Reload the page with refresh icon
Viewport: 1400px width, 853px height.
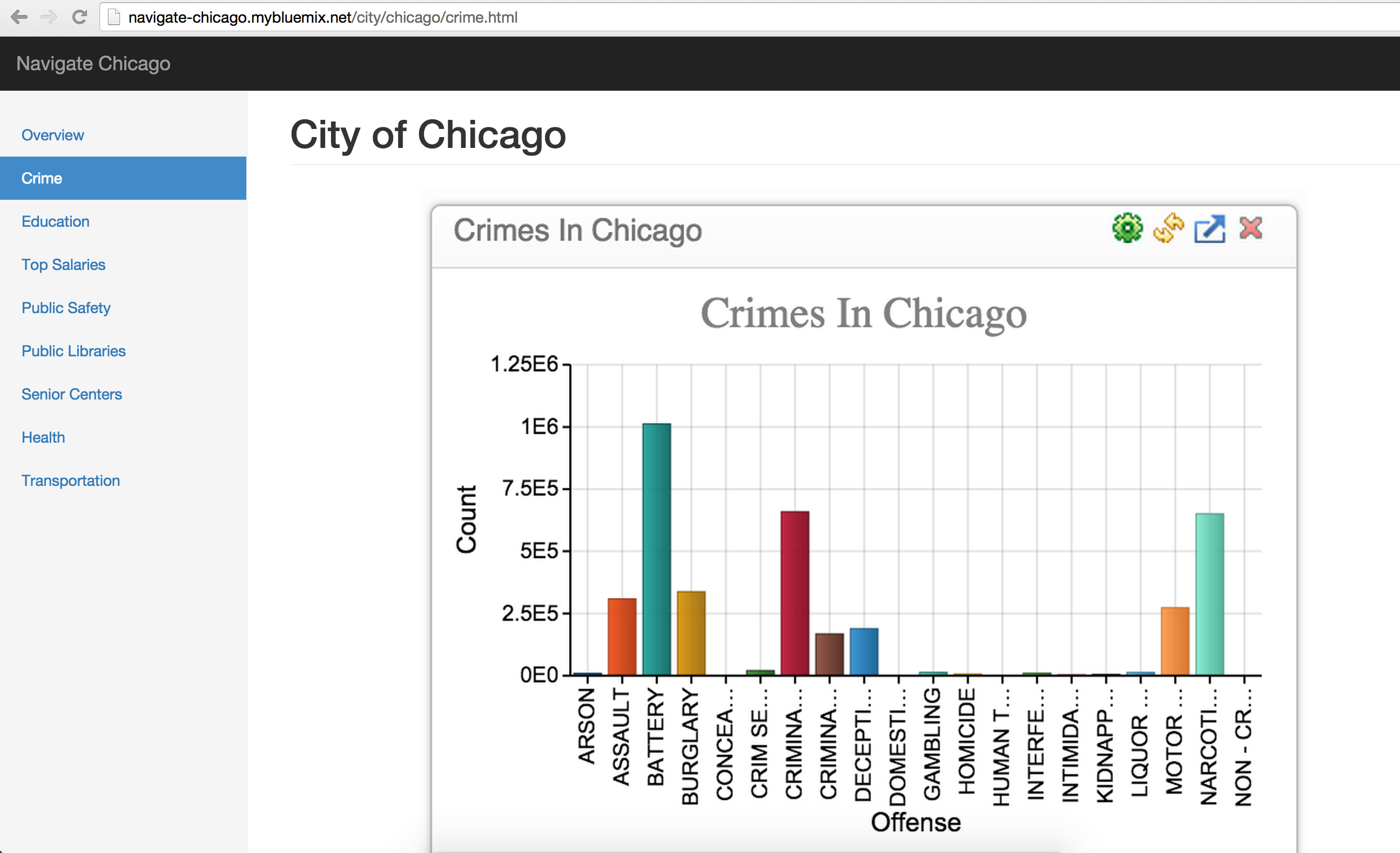[x=79, y=17]
